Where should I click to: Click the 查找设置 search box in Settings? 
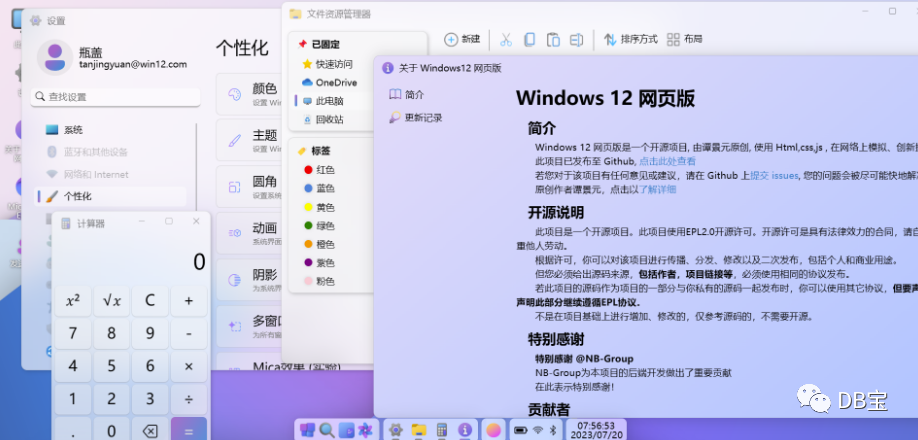tap(116, 97)
